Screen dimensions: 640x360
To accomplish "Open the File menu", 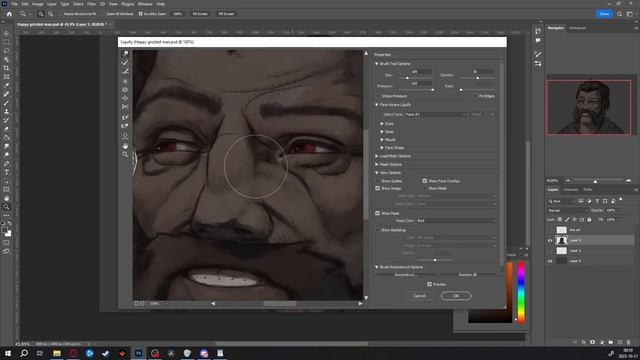I will click(x=15, y=4).
